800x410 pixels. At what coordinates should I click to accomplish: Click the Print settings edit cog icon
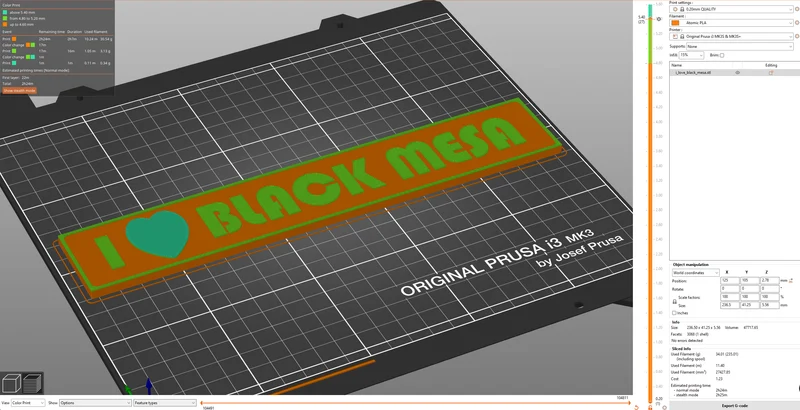797,9
